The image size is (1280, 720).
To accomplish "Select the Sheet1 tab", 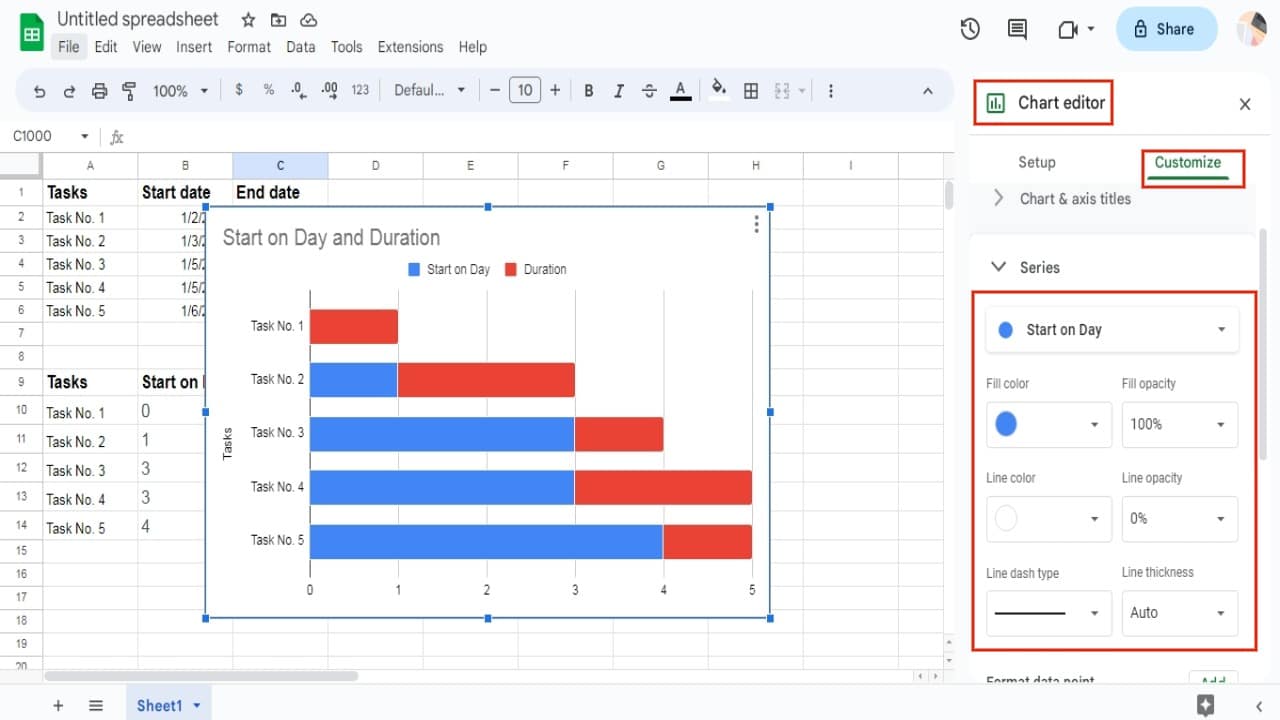I will click(160, 705).
